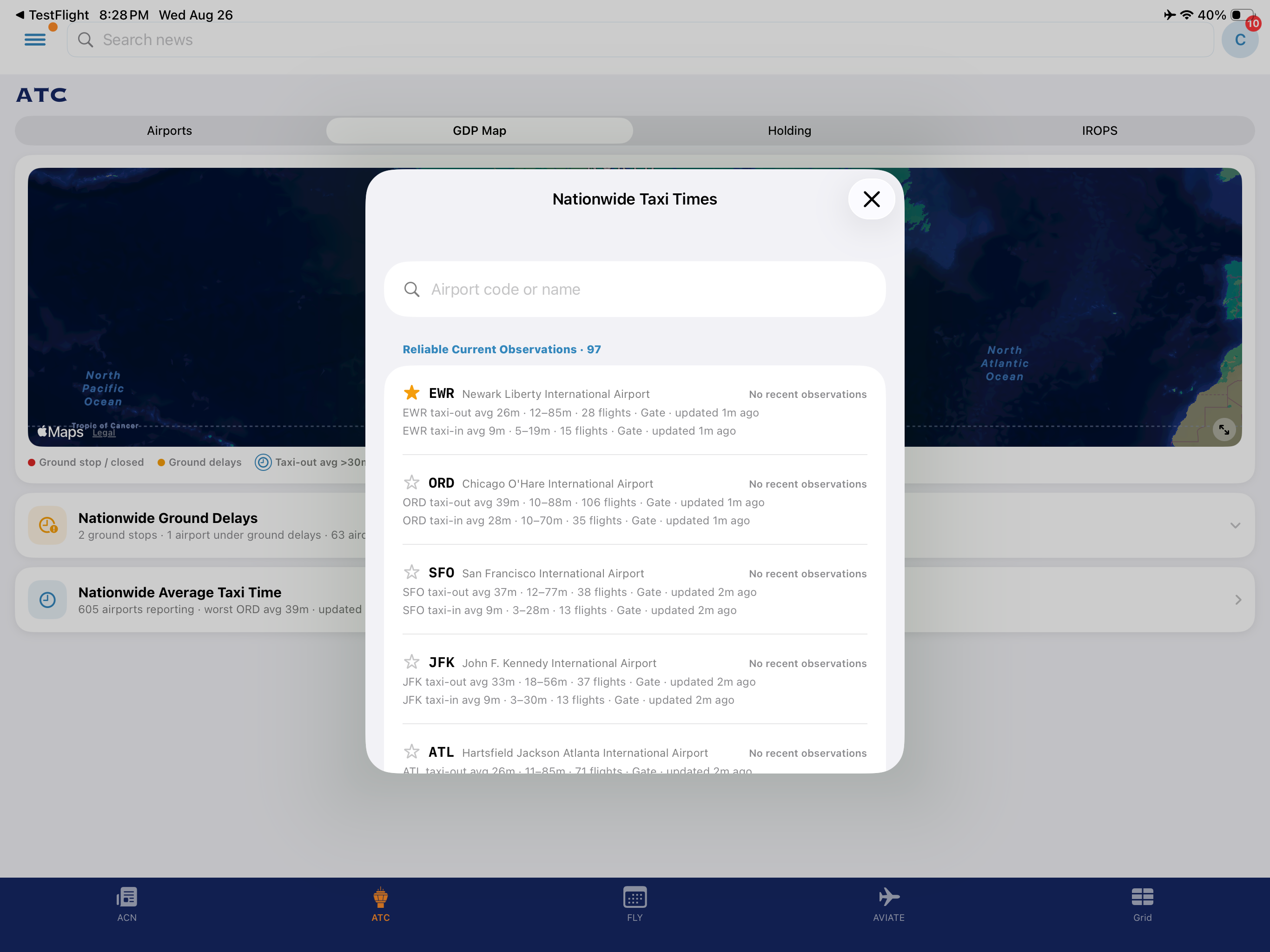Open the FLY calendar tab
This screenshot has height=952, width=1270.
pyautogui.click(x=635, y=904)
